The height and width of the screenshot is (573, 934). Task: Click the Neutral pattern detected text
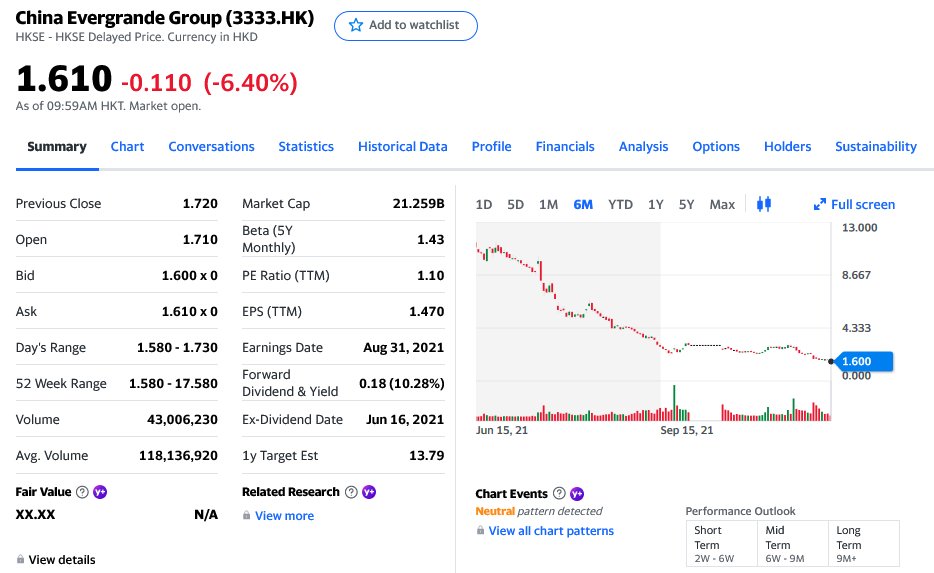[x=538, y=511]
